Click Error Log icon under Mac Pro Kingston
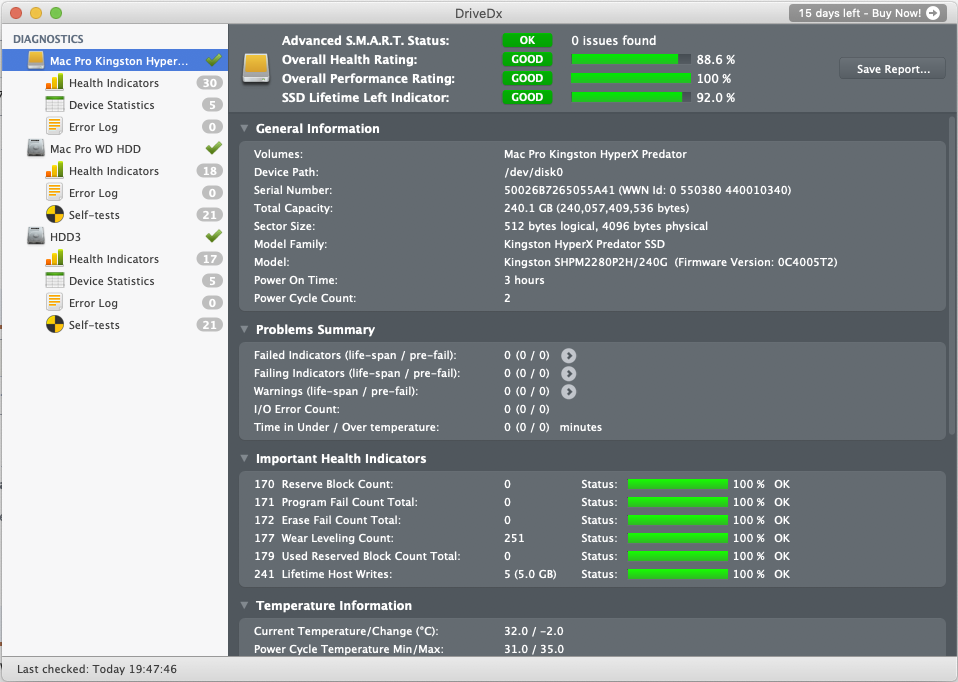This screenshot has height=682, width=958. (x=54, y=126)
